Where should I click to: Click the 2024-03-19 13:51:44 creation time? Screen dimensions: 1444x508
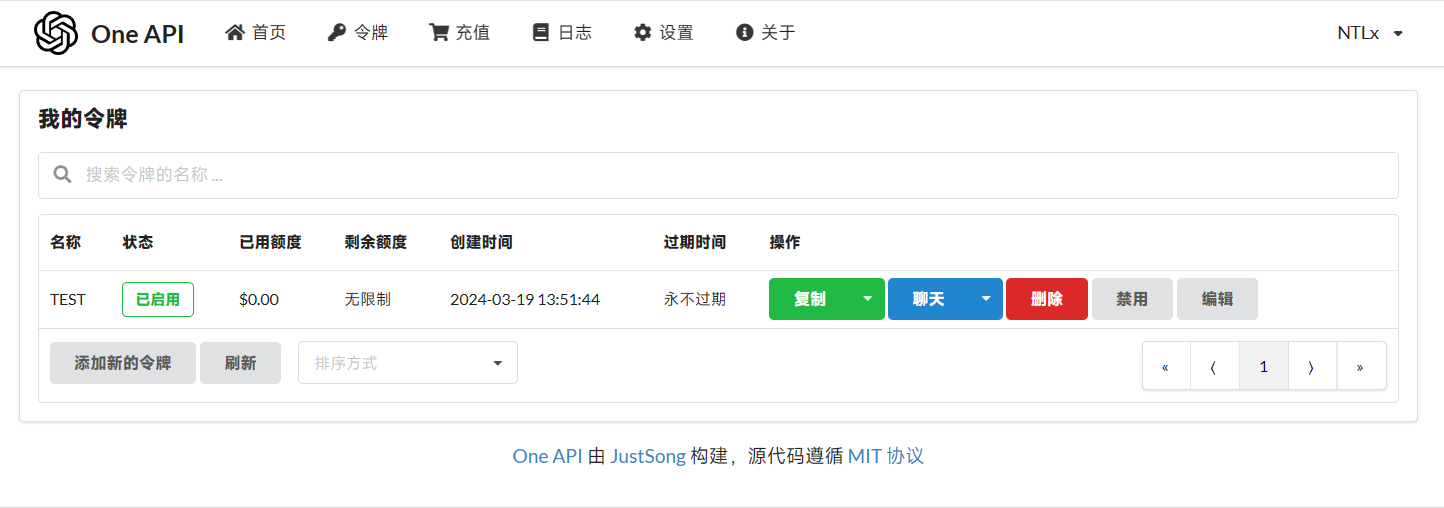525,299
